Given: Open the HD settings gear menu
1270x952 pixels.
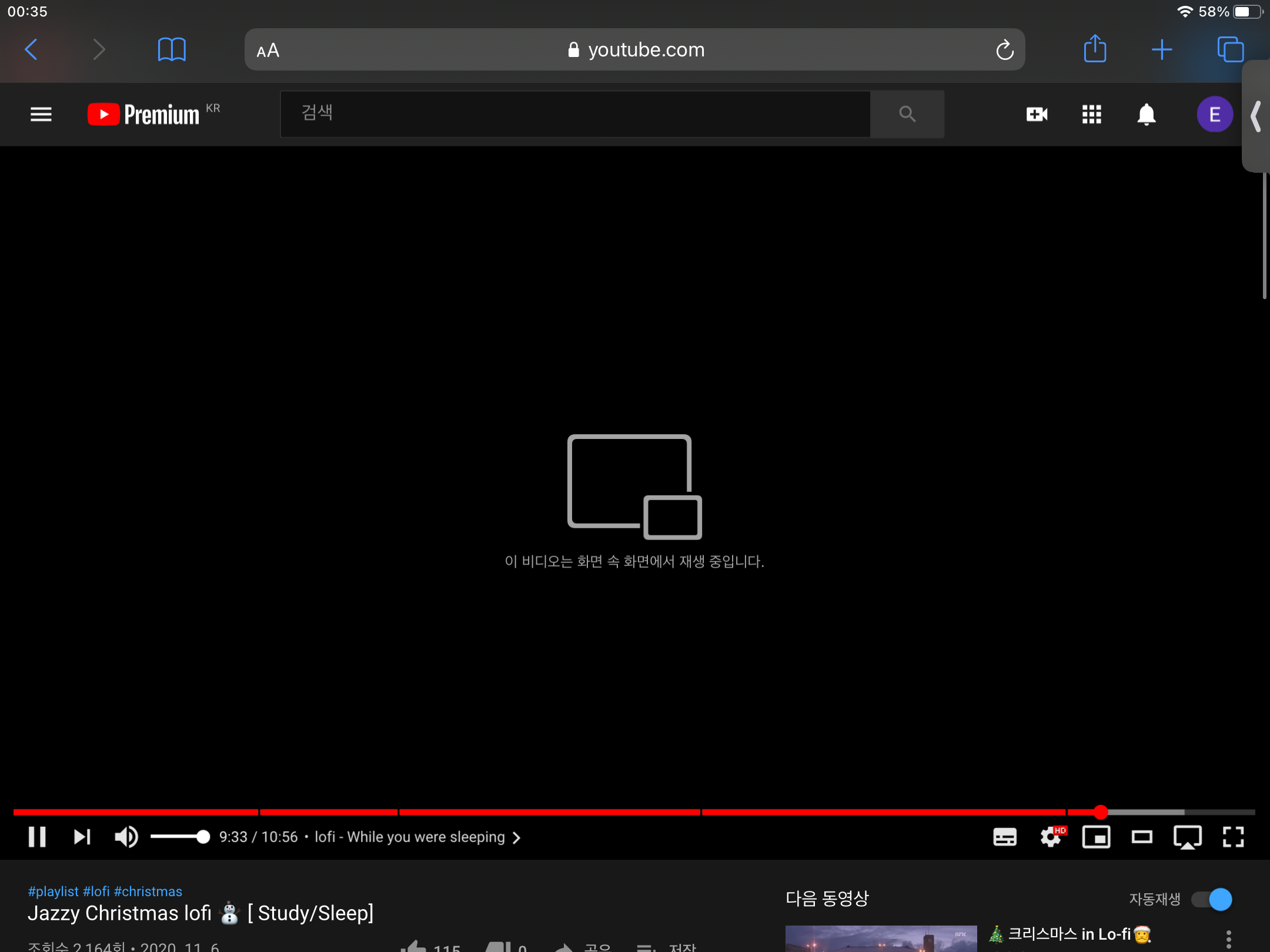Looking at the screenshot, I should point(1051,837).
